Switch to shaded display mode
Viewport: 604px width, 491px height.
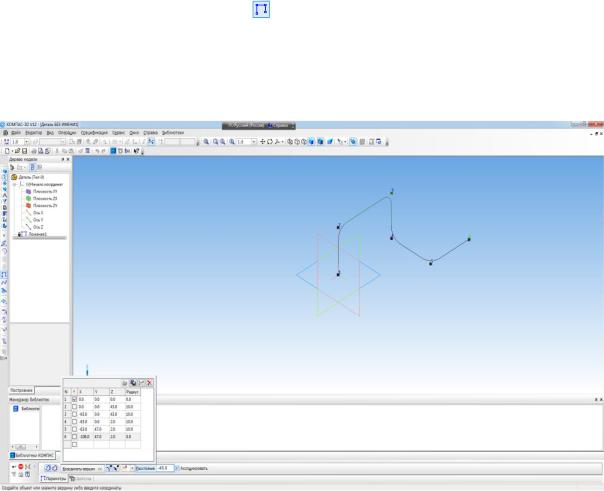(311, 142)
